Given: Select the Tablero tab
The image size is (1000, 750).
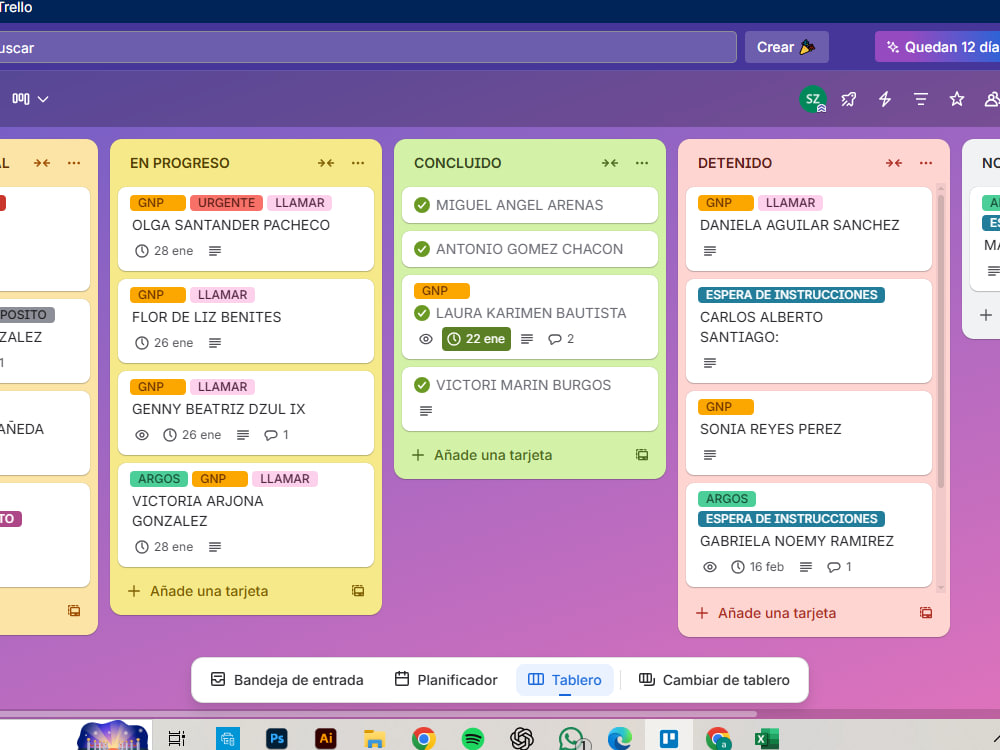Looking at the screenshot, I should [x=564, y=680].
